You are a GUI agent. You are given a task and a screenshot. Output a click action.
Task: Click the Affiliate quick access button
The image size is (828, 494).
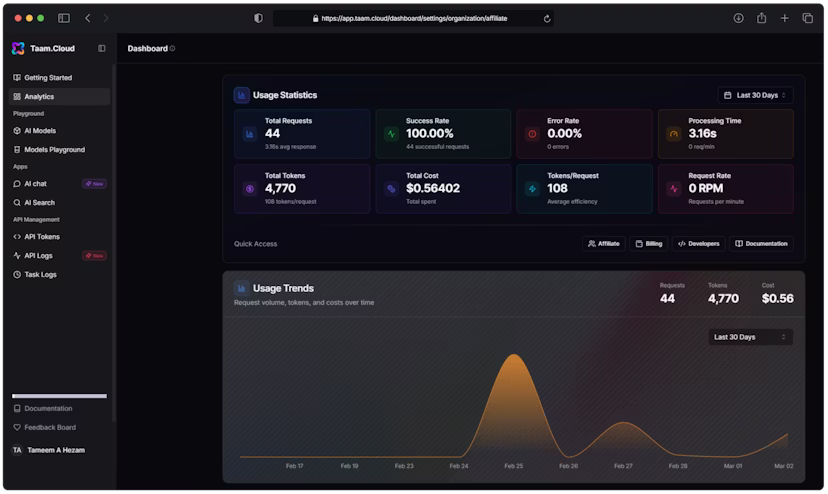(x=603, y=243)
